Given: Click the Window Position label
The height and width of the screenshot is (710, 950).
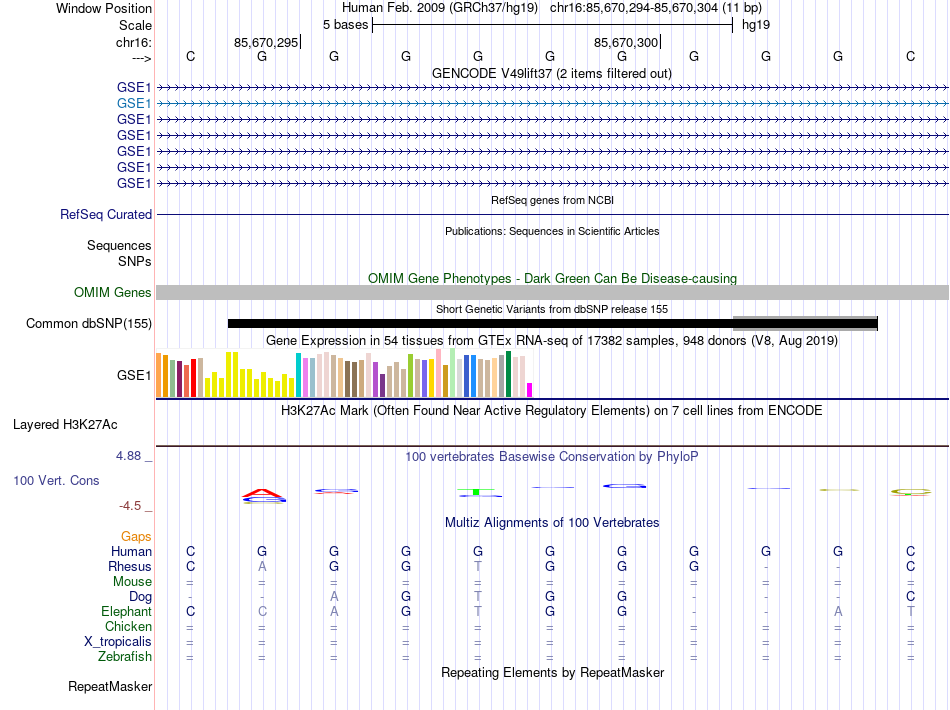Looking at the screenshot, I should (104, 8).
